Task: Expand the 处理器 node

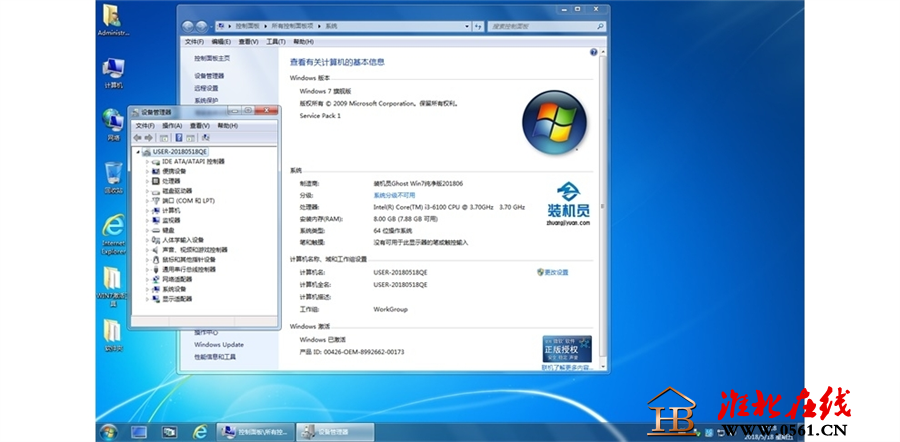Action: coord(147,181)
